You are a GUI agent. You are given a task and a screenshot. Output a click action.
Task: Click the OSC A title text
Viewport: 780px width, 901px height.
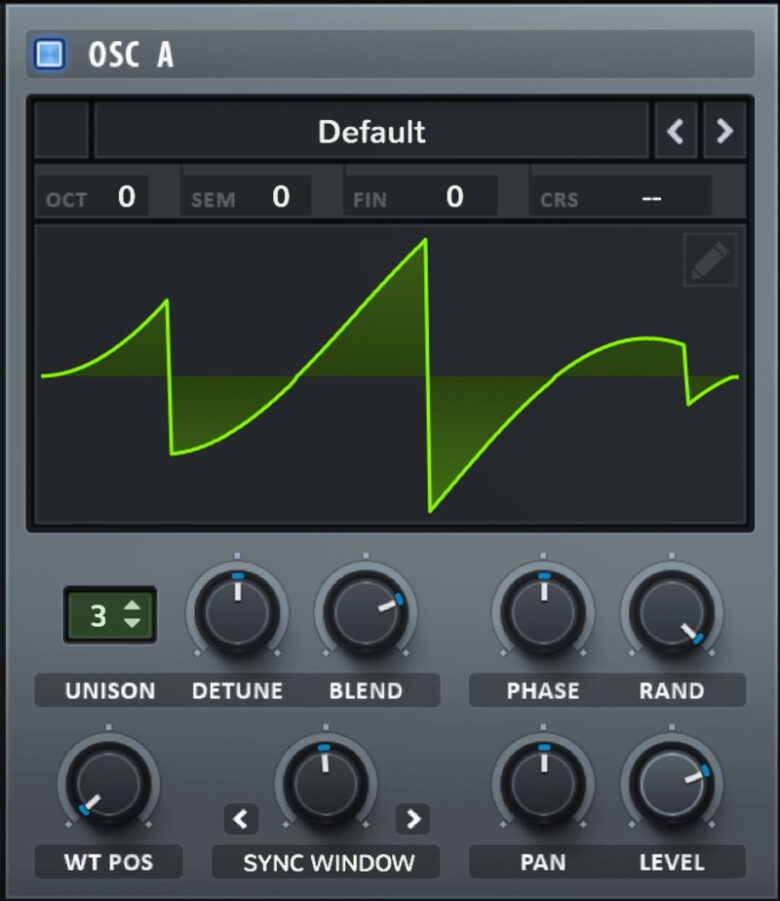click(130, 55)
